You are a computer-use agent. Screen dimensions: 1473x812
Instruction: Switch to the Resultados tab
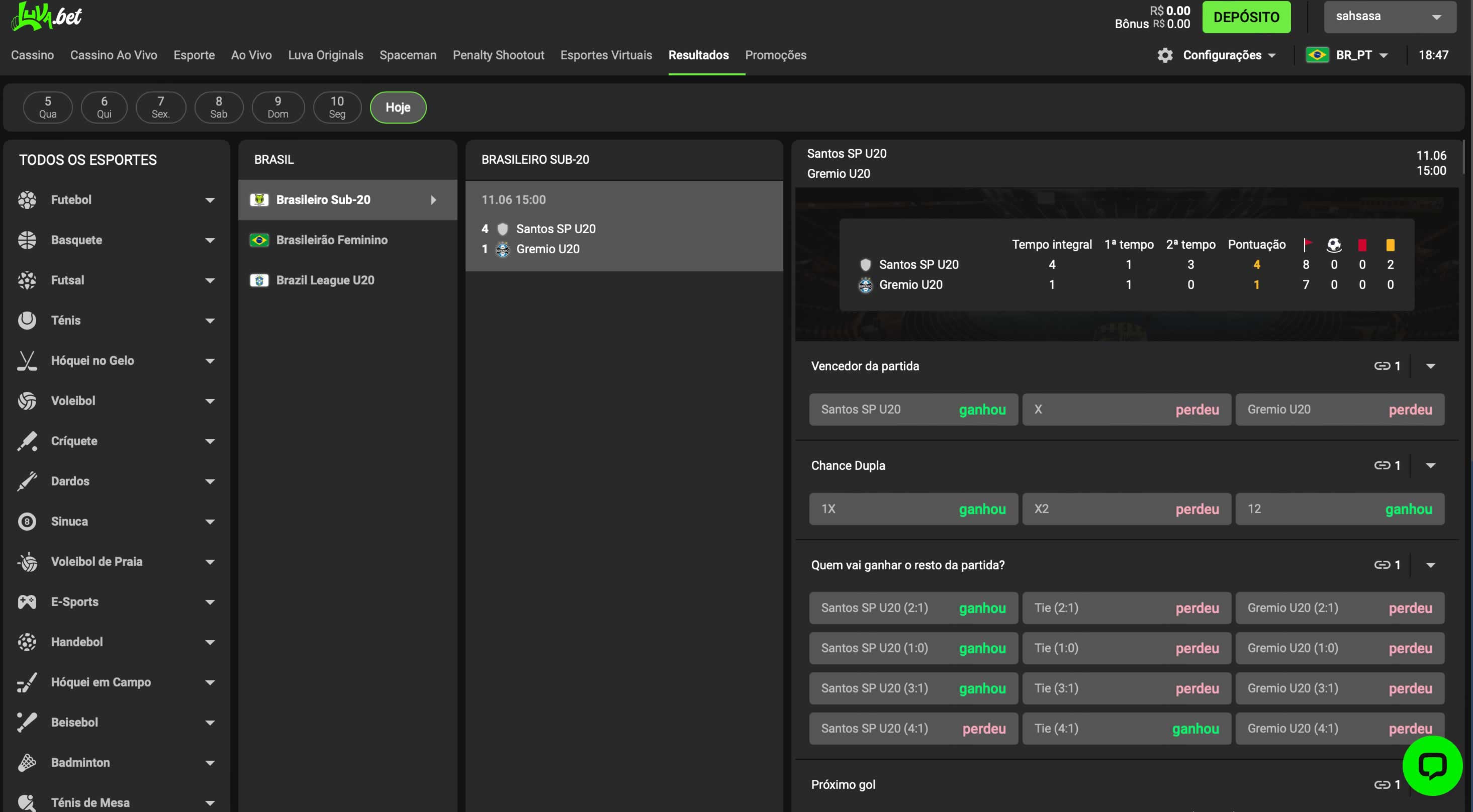pos(698,55)
